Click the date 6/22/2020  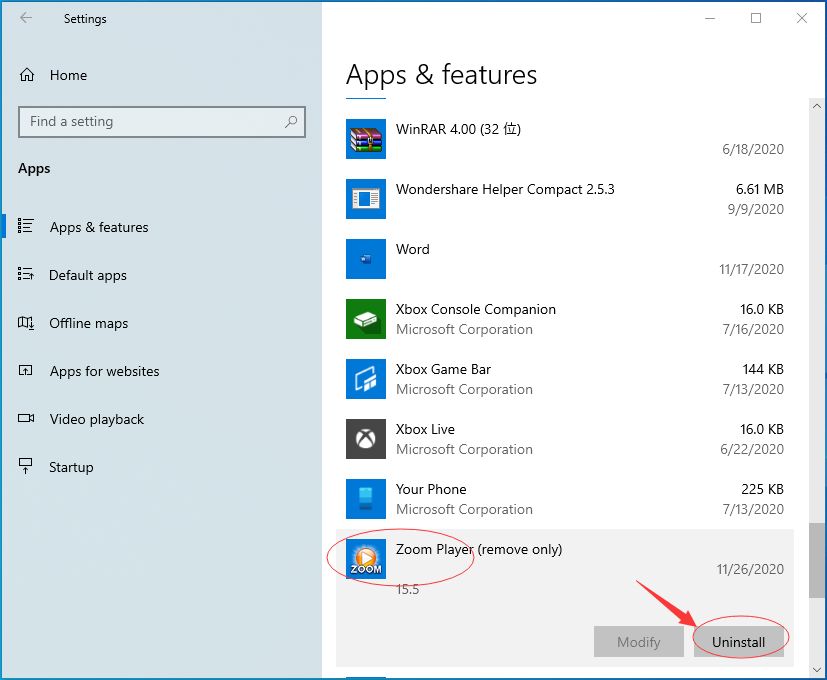click(752, 449)
